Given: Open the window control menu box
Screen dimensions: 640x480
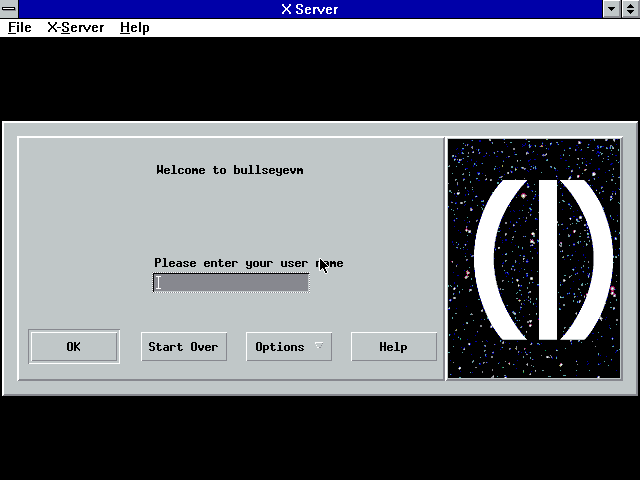Looking at the screenshot, I should (9, 9).
